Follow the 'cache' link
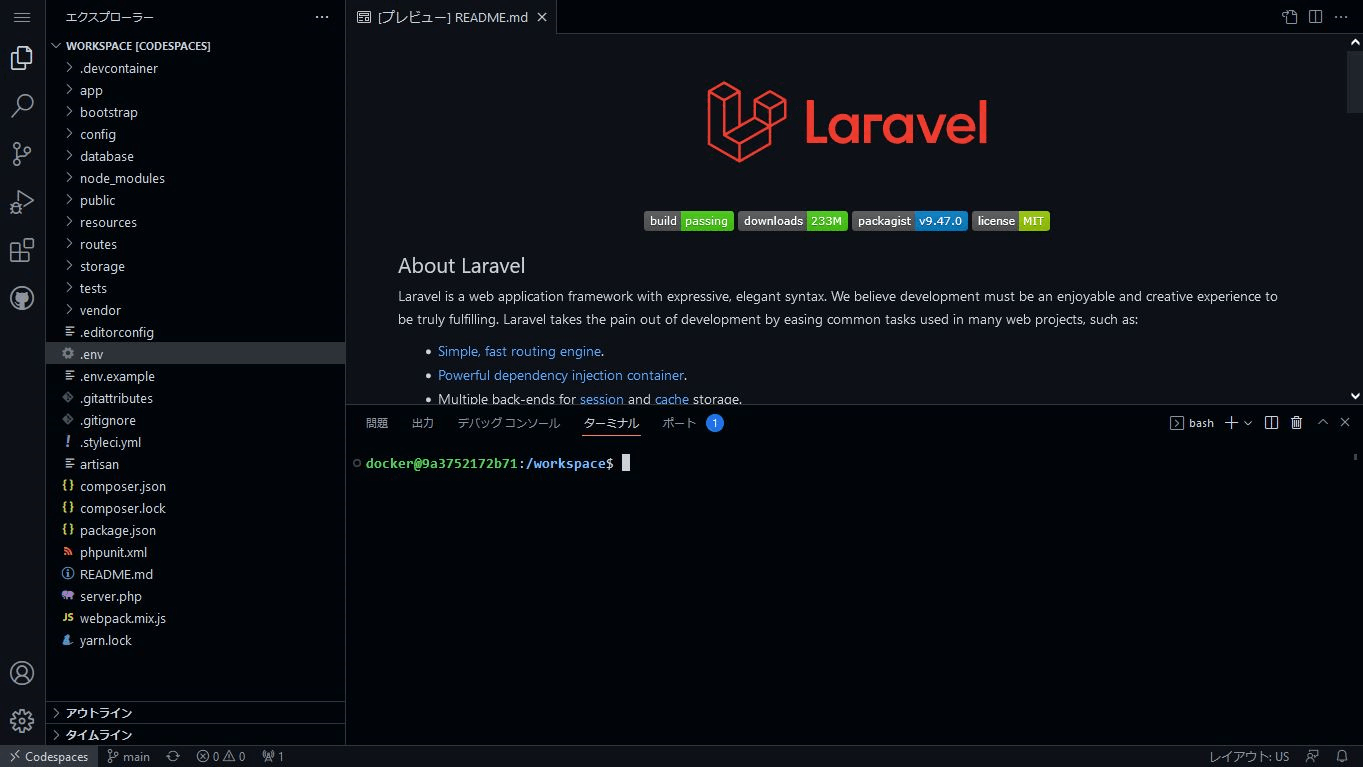 point(672,399)
